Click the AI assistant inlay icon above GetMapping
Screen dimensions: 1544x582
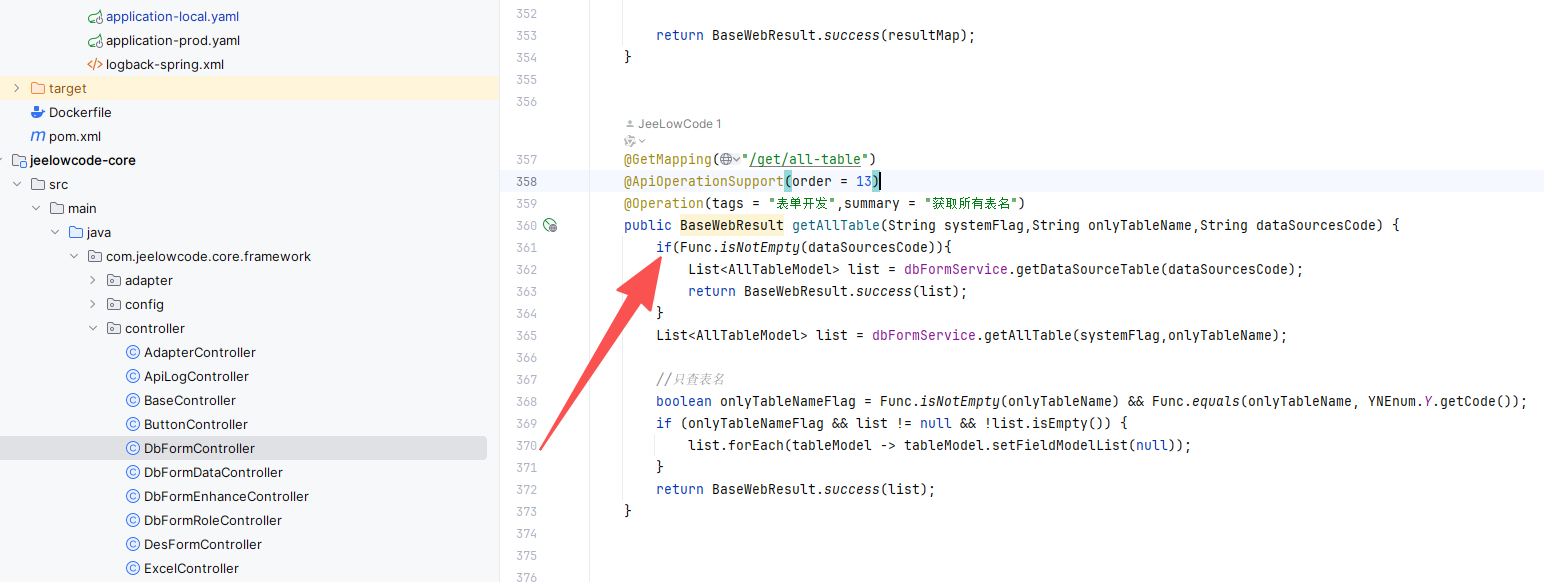pyautogui.click(x=630, y=141)
